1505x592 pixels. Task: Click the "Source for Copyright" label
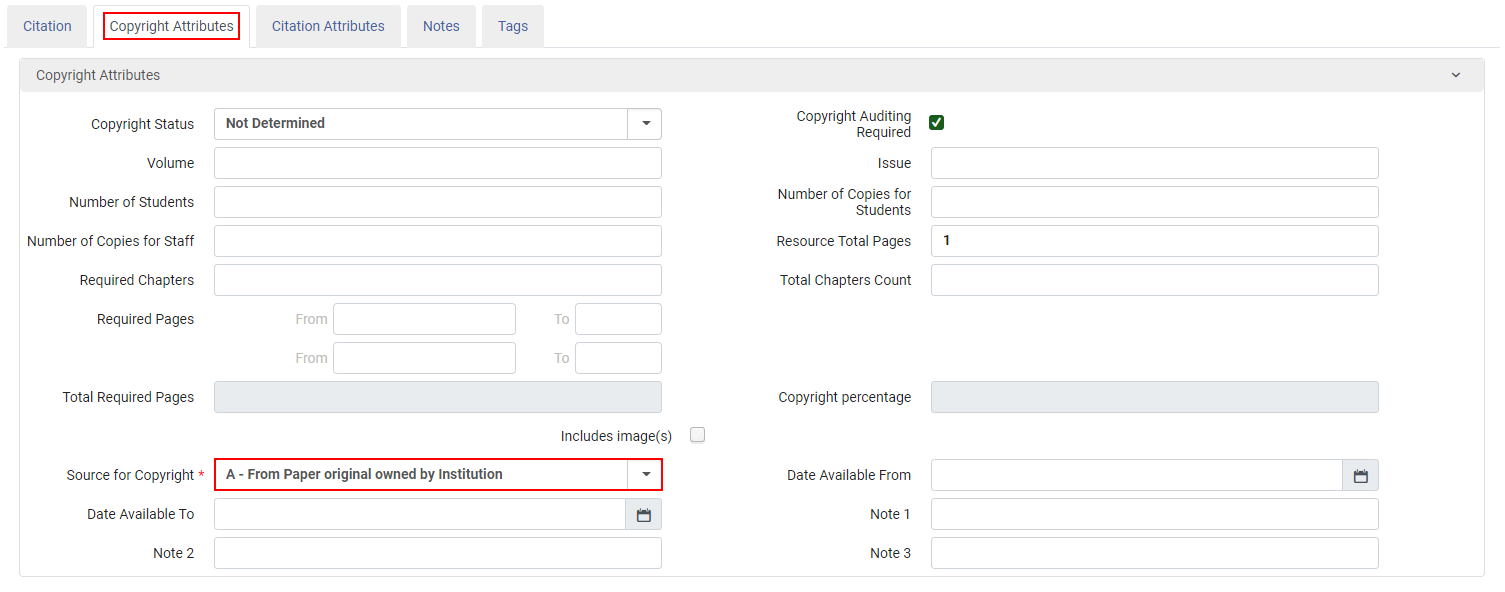click(130, 475)
